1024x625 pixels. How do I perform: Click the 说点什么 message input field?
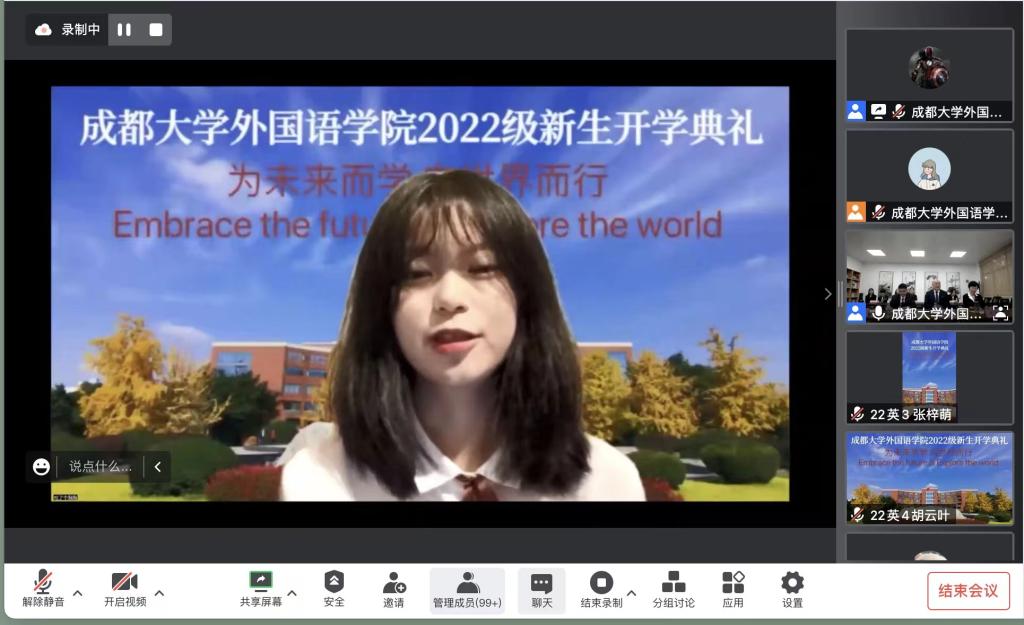click(x=99, y=466)
